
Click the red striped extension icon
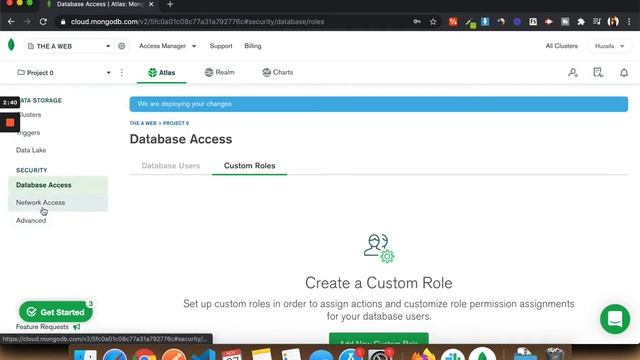pyautogui.click(x=453, y=22)
